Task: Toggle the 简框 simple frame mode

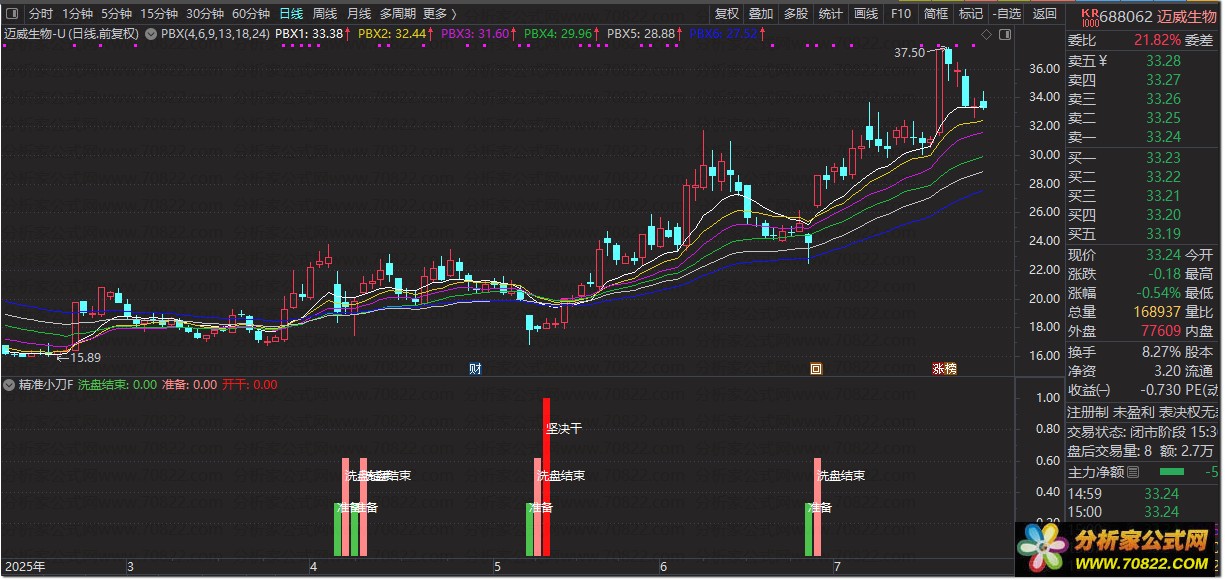Action: click(935, 14)
